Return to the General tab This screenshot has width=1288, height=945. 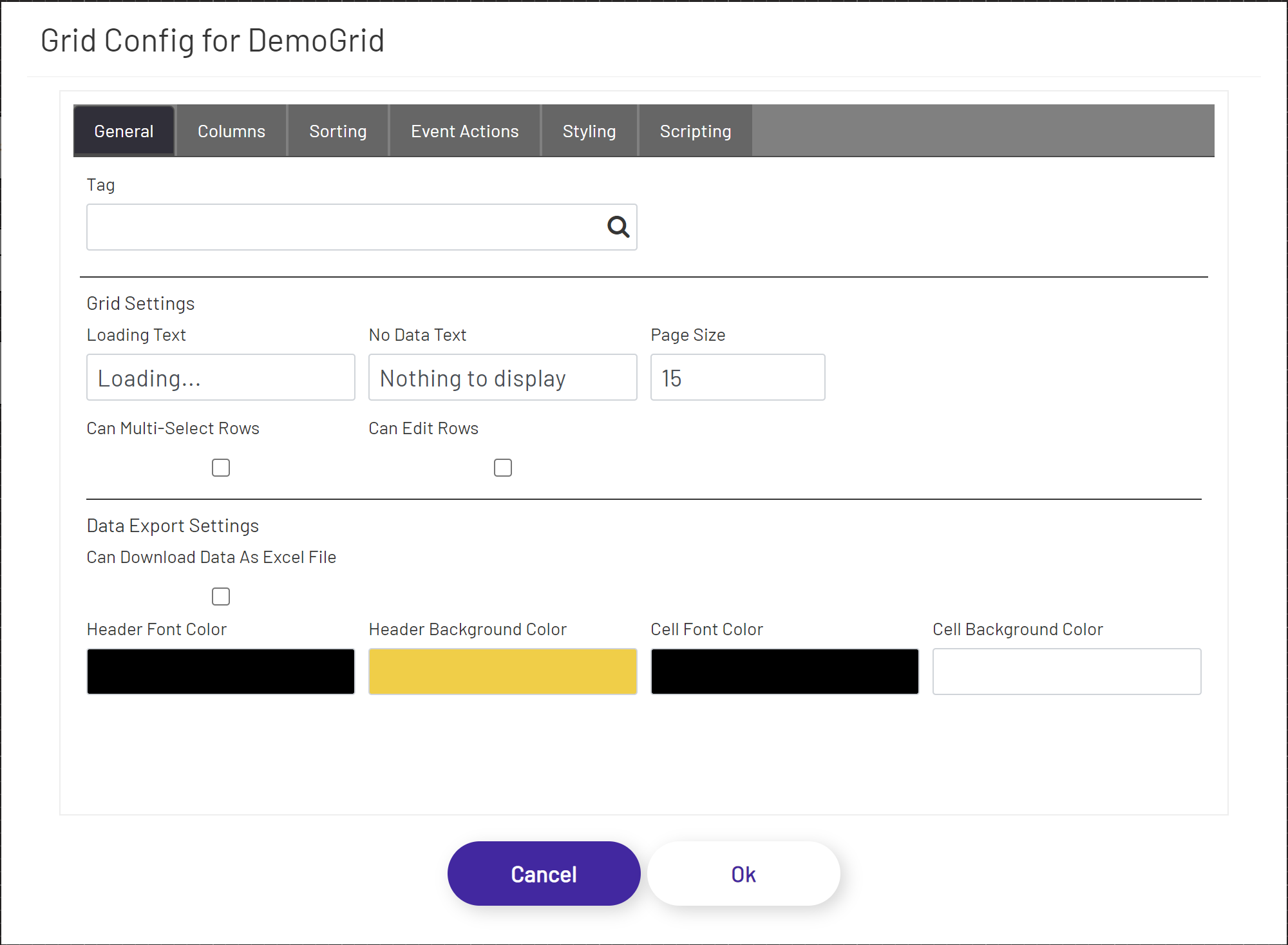(124, 131)
